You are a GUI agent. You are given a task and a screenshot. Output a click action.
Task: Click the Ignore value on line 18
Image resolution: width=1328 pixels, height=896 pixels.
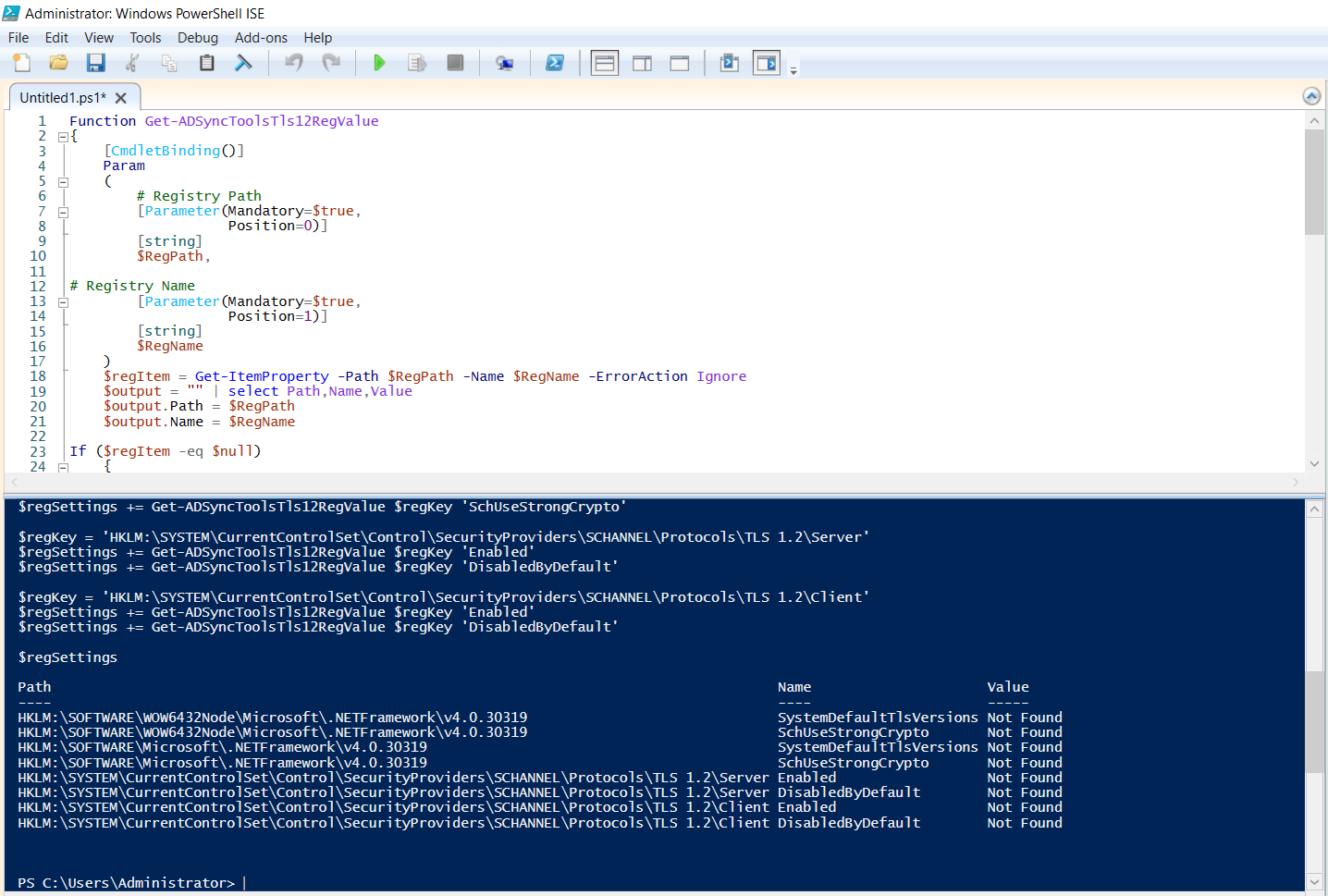coord(721,376)
